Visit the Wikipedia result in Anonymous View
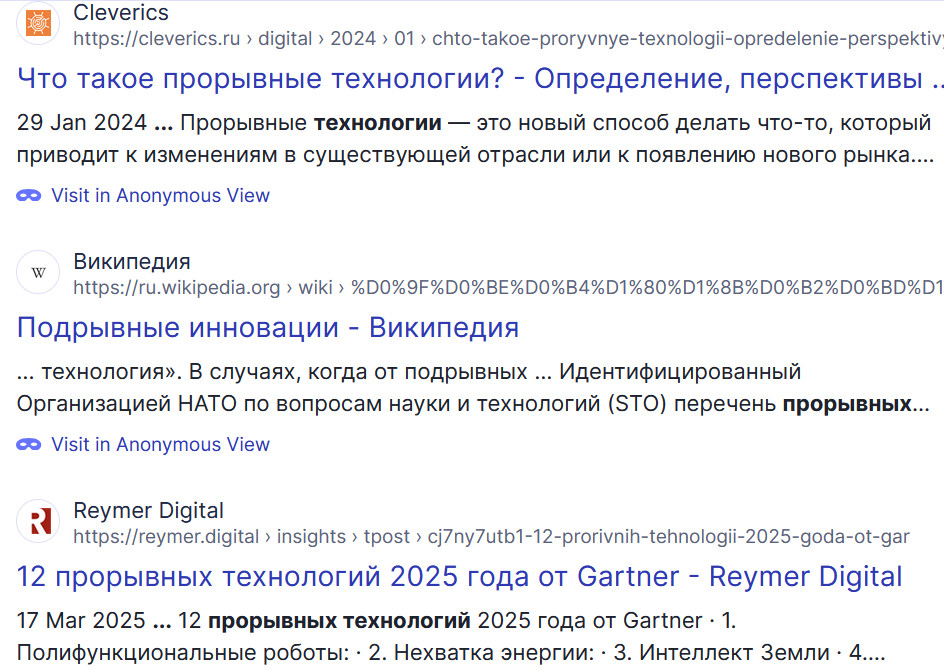Screen dimensions: 944x671 click(x=160, y=444)
